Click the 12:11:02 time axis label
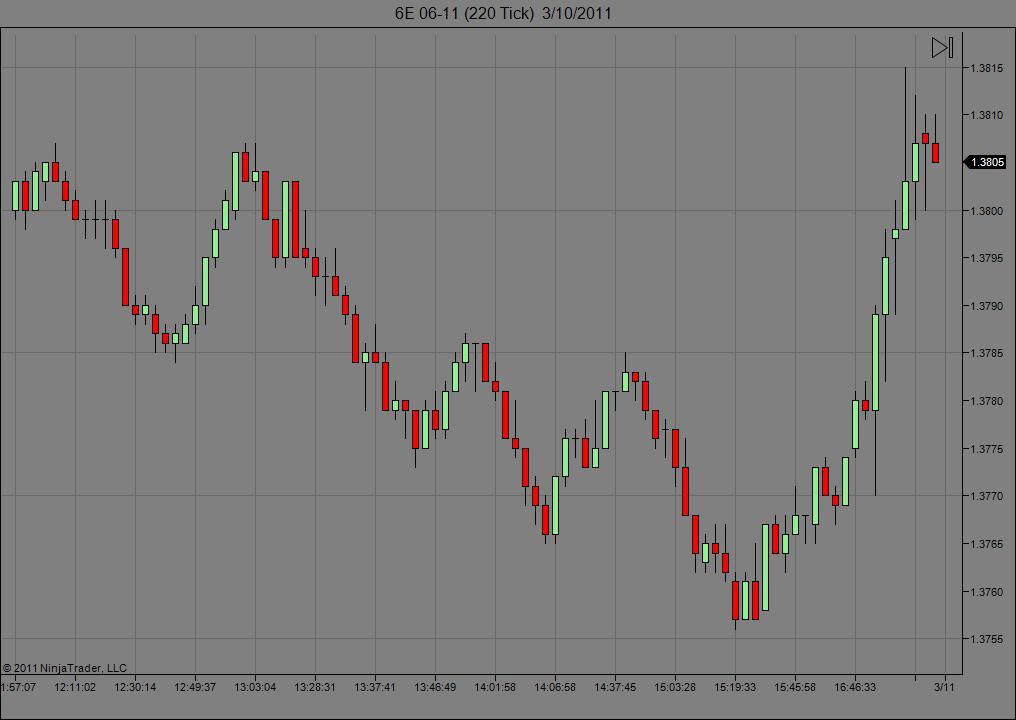This screenshot has height=720, width=1016. (x=75, y=687)
